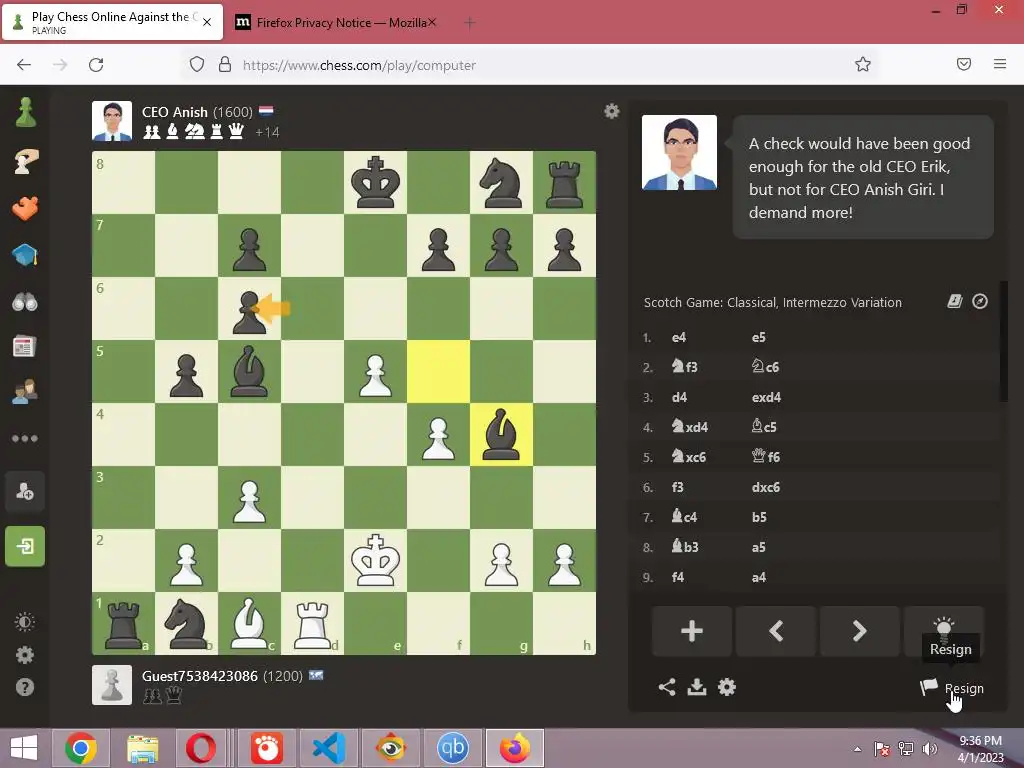Toggle light/dark theme icon in sidebar
1024x768 pixels.
[x=25, y=622]
